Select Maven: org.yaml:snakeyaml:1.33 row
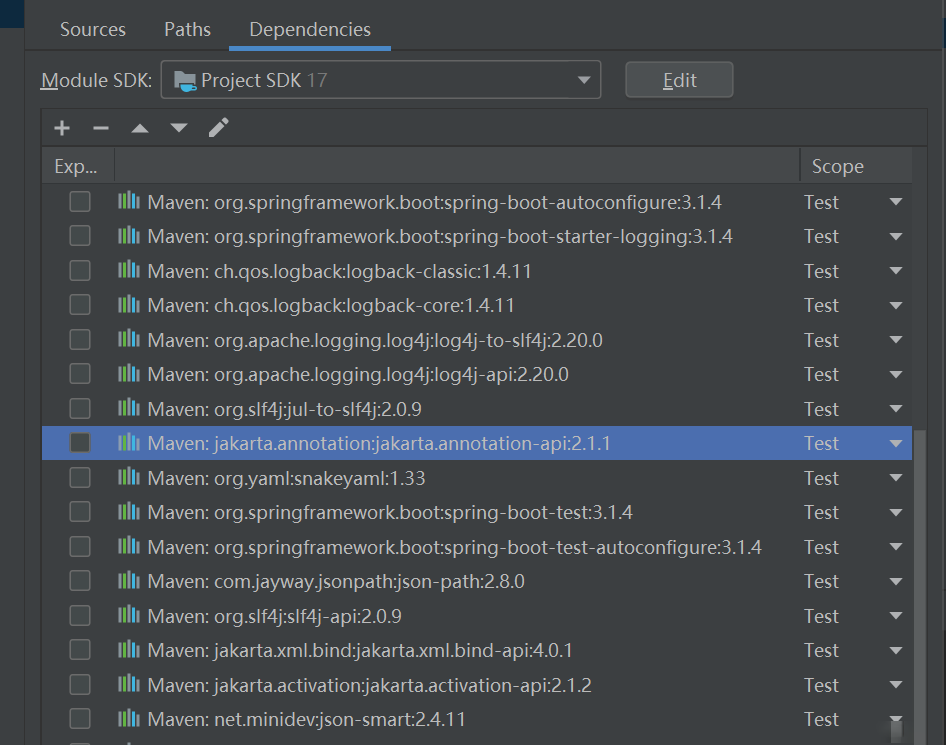The image size is (946, 745). click(x=477, y=478)
